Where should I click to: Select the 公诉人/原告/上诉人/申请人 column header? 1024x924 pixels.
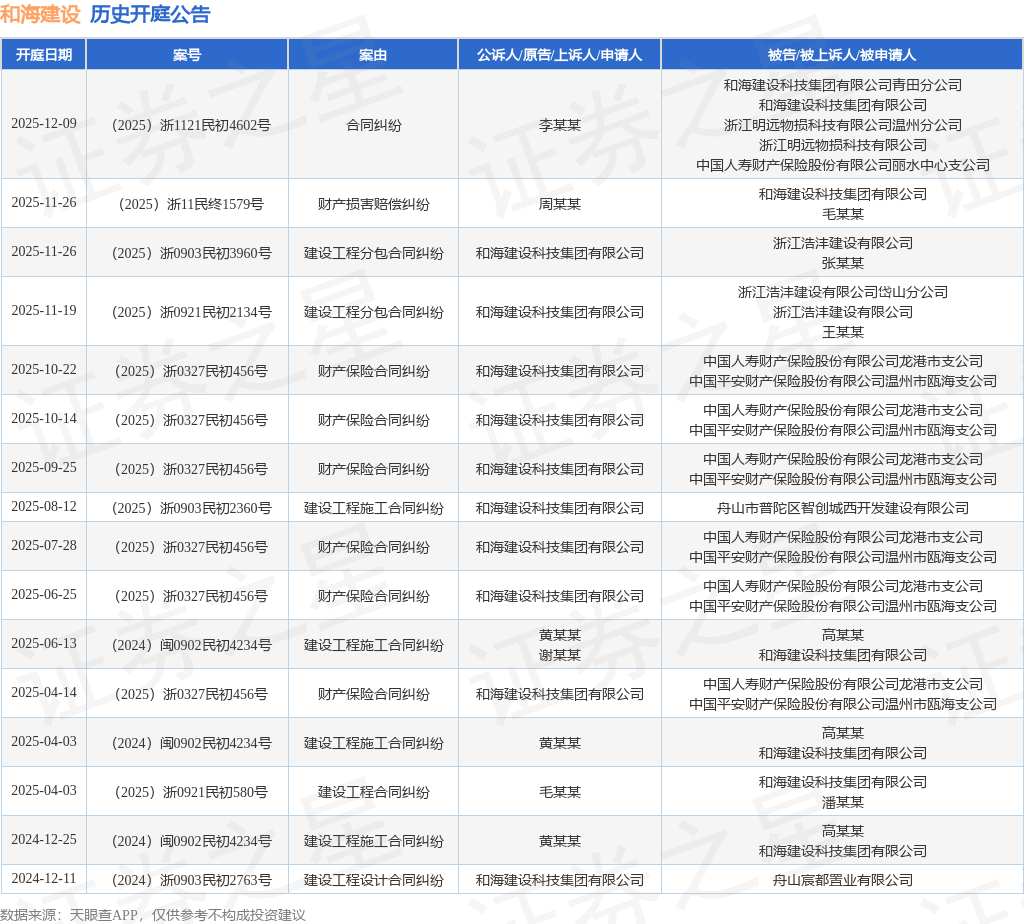tap(560, 55)
